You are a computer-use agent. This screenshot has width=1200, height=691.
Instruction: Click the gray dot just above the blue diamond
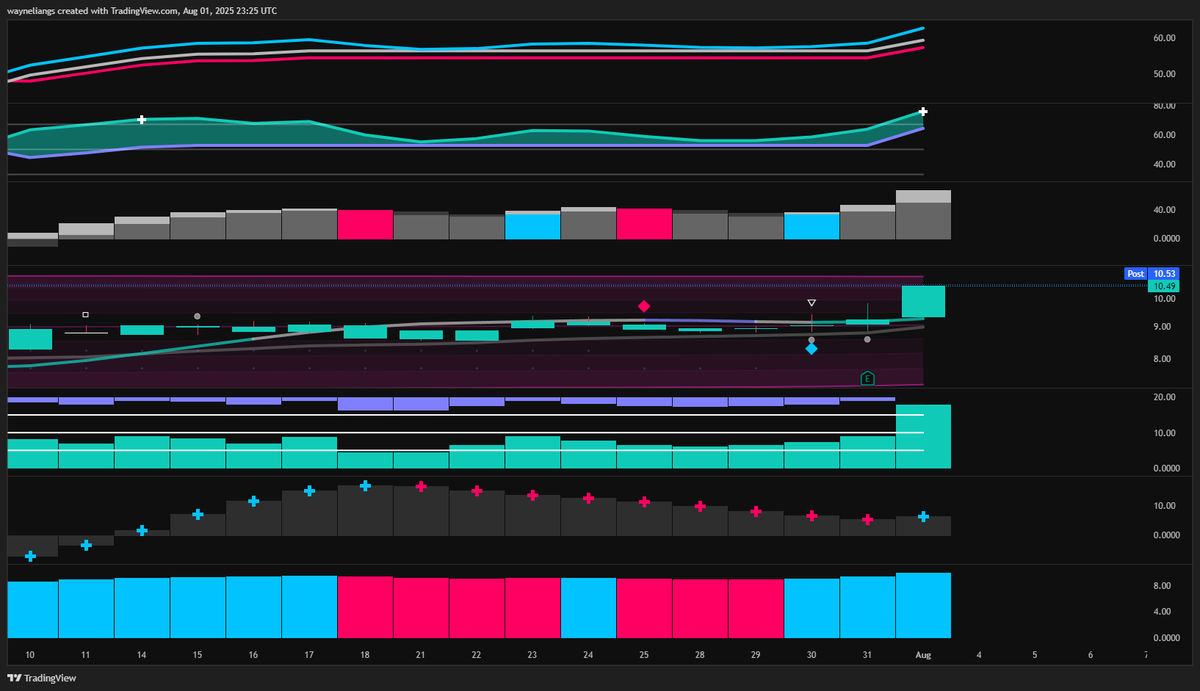(811, 340)
